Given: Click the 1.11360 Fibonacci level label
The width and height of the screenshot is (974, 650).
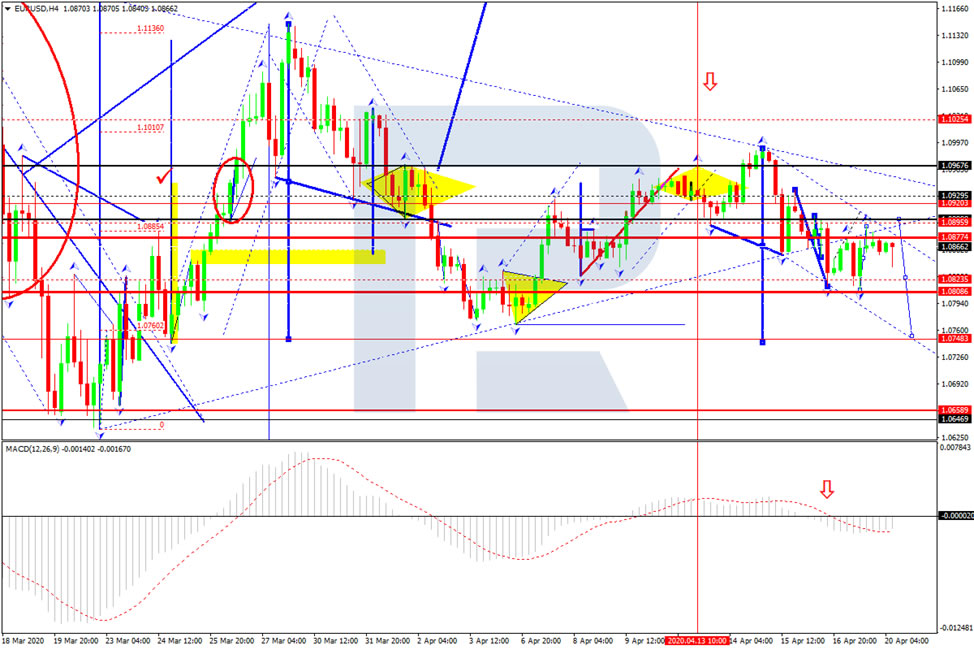Looking at the screenshot, I should point(150,29).
